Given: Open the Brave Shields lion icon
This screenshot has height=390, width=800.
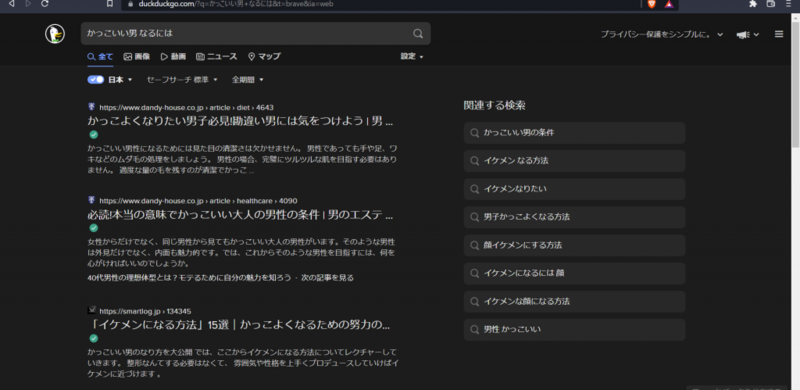Looking at the screenshot, I should (652, 4).
